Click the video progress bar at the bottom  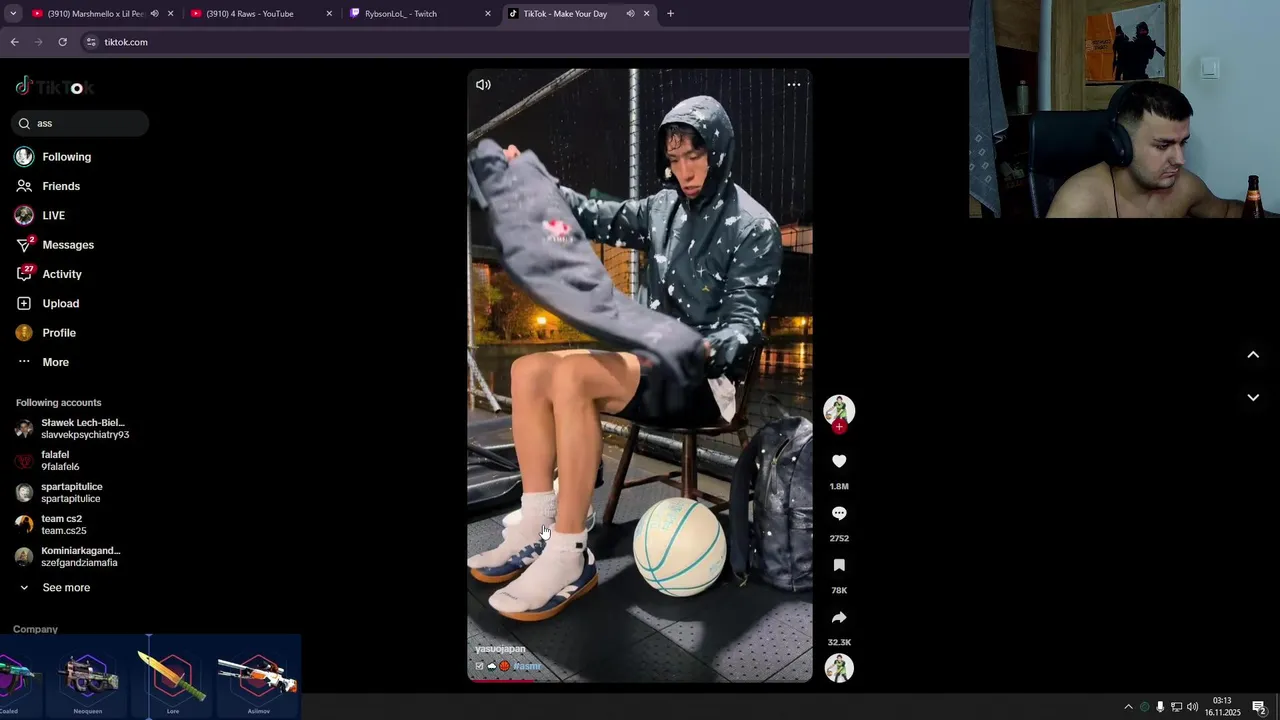pyautogui.click(x=640, y=680)
